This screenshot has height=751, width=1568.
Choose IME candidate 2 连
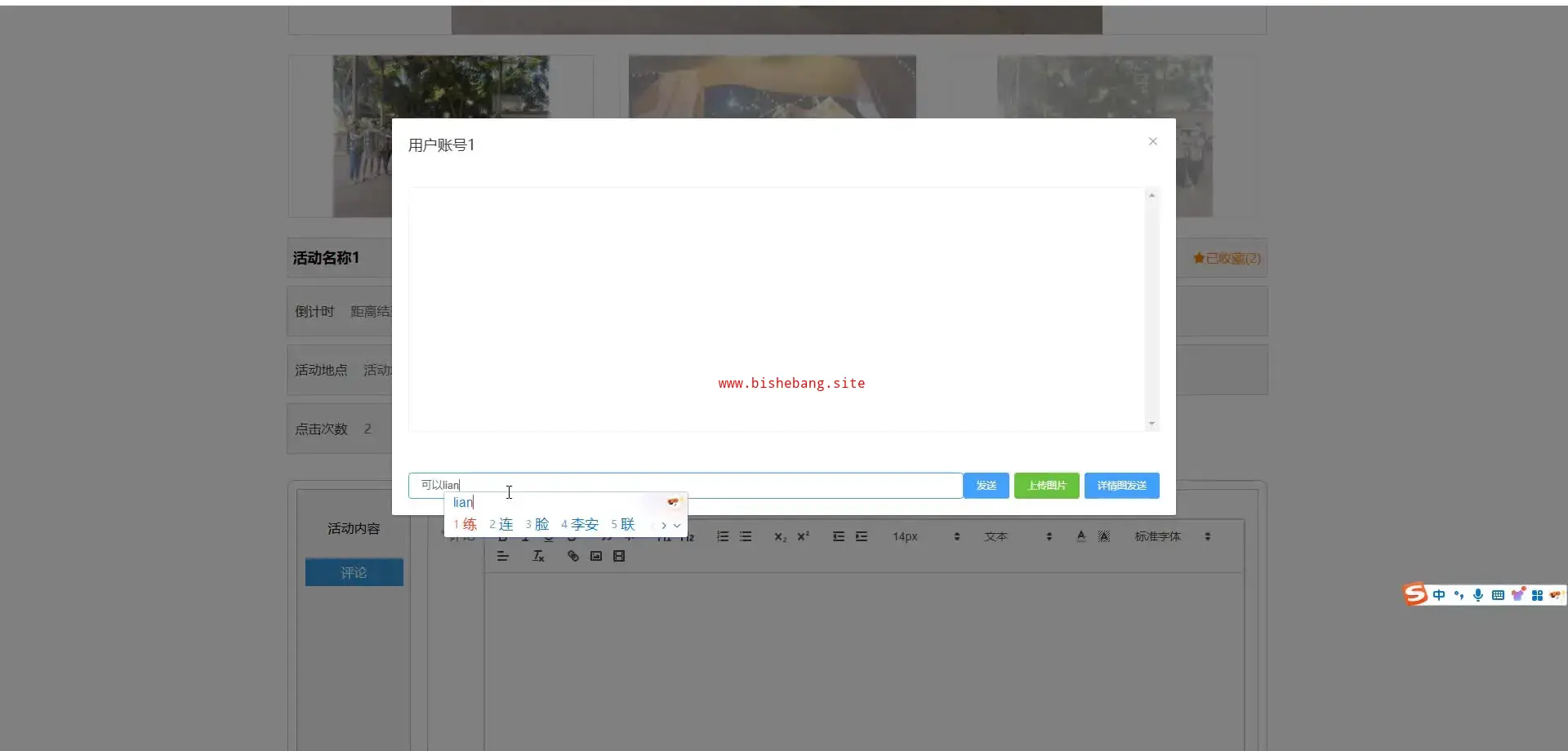(501, 524)
